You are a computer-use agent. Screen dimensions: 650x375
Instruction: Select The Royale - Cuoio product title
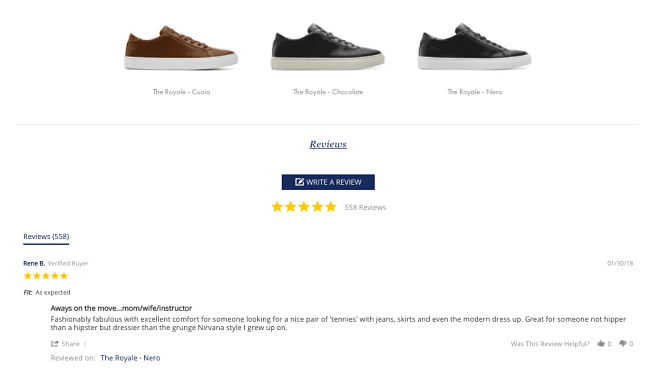tap(181, 92)
